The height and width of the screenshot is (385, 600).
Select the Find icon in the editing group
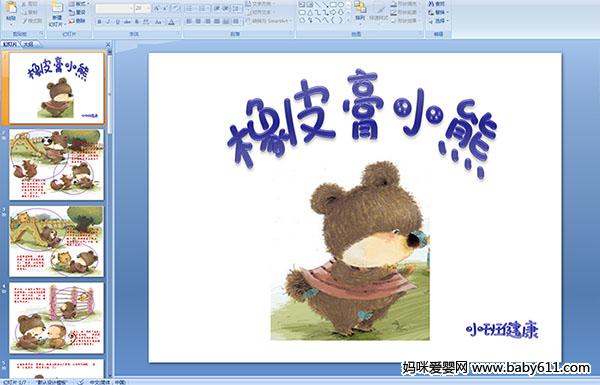[x=437, y=4]
